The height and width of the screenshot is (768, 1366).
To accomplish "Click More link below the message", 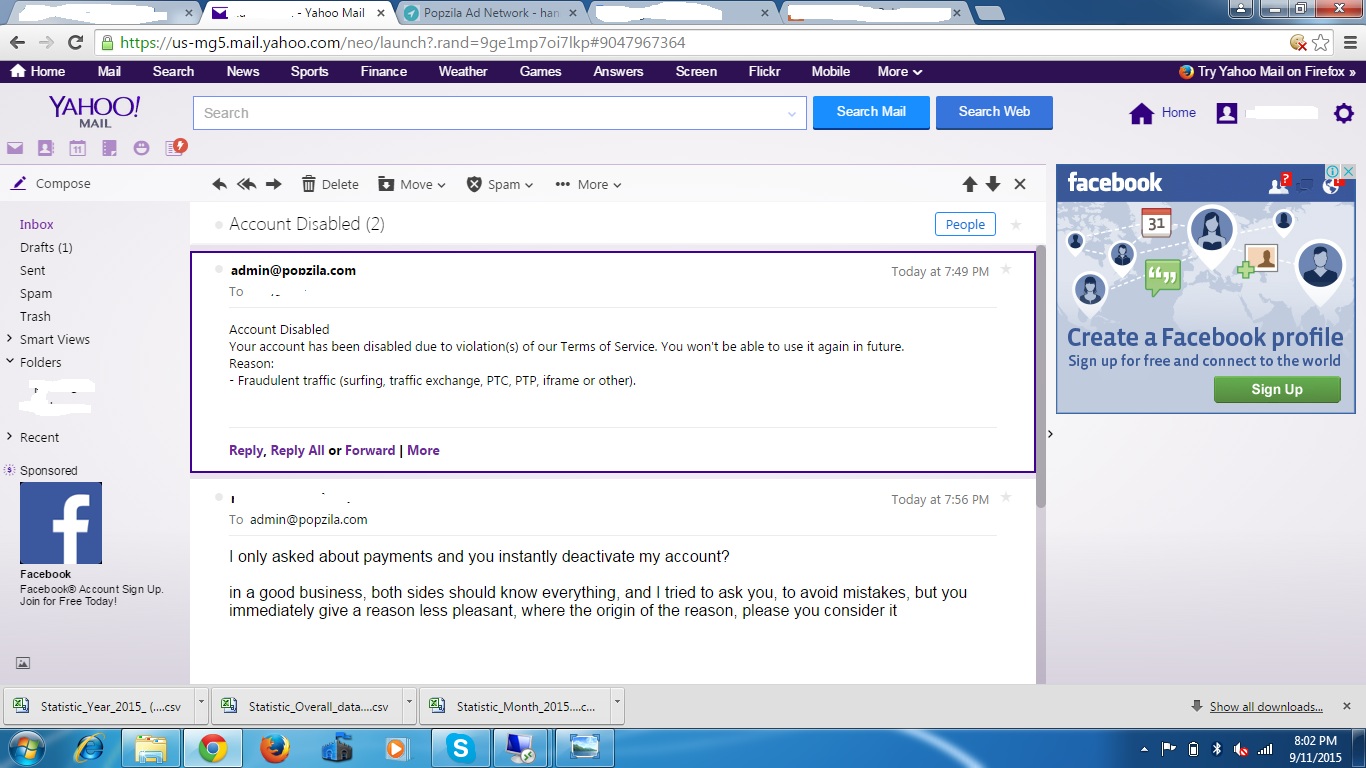I will [423, 450].
